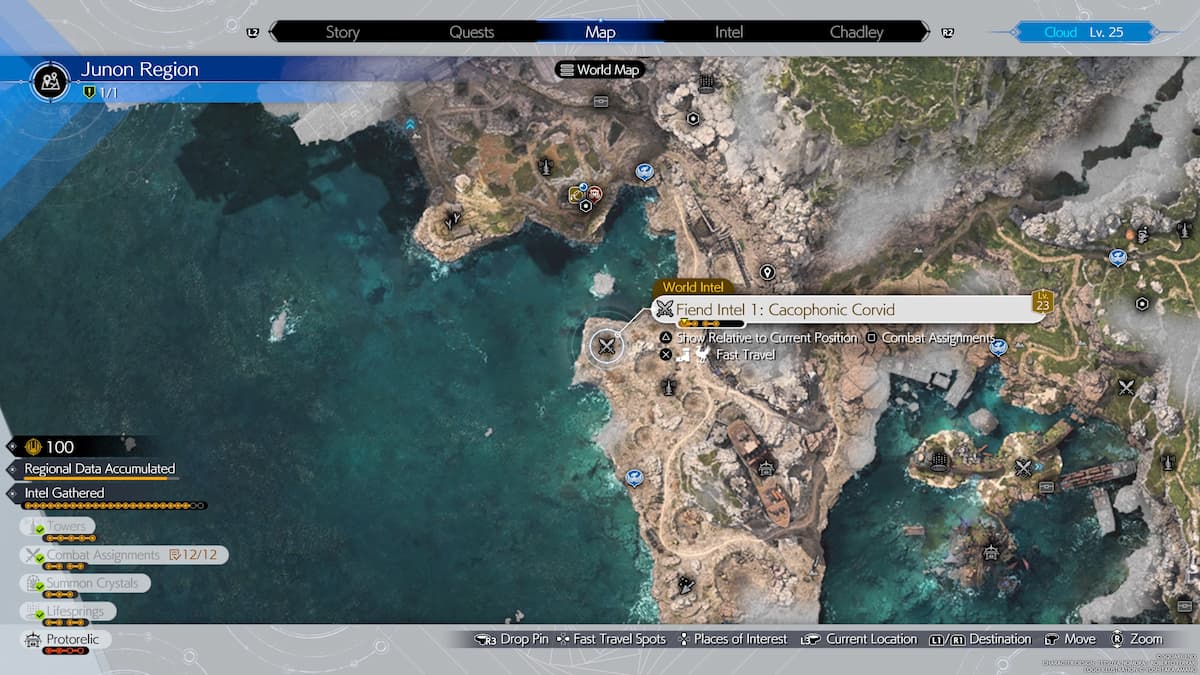This screenshot has height=675, width=1200.
Task: Open the World Map selector
Action: click(x=600, y=70)
